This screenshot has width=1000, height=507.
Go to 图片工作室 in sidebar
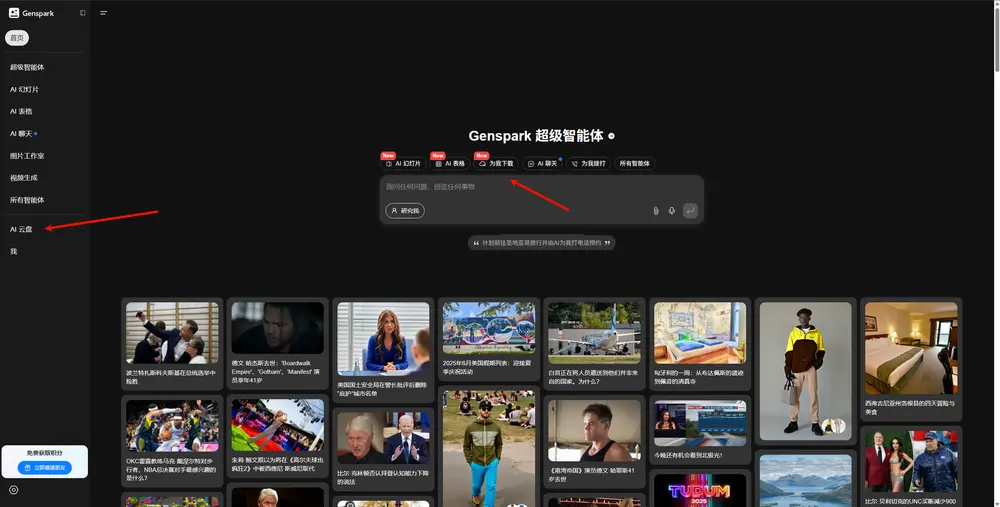27,156
